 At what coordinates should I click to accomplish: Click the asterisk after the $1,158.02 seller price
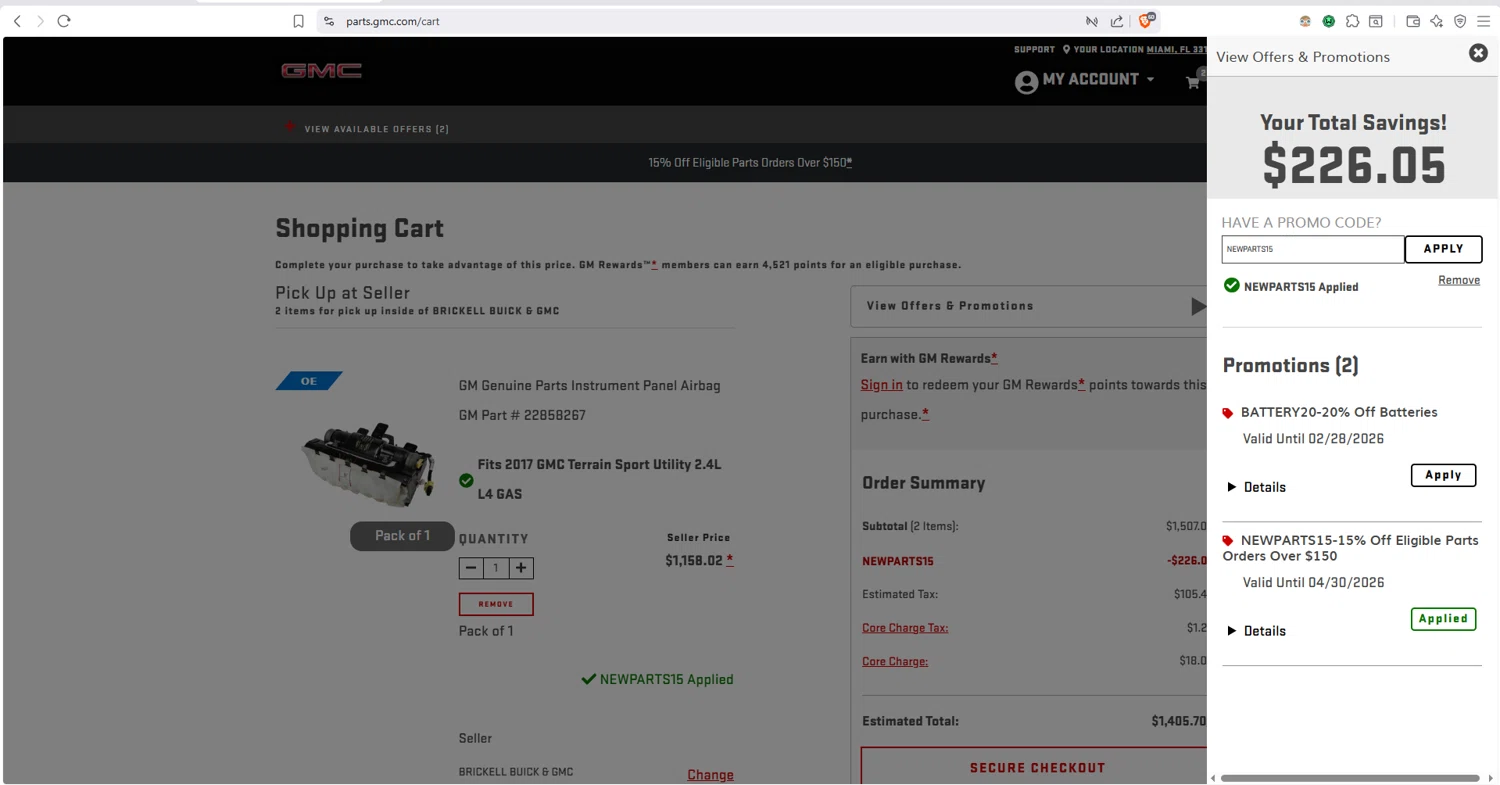(x=730, y=560)
